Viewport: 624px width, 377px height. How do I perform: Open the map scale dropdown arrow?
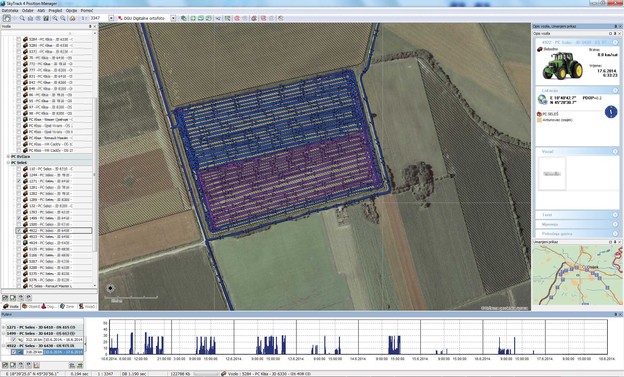(111, 18)
